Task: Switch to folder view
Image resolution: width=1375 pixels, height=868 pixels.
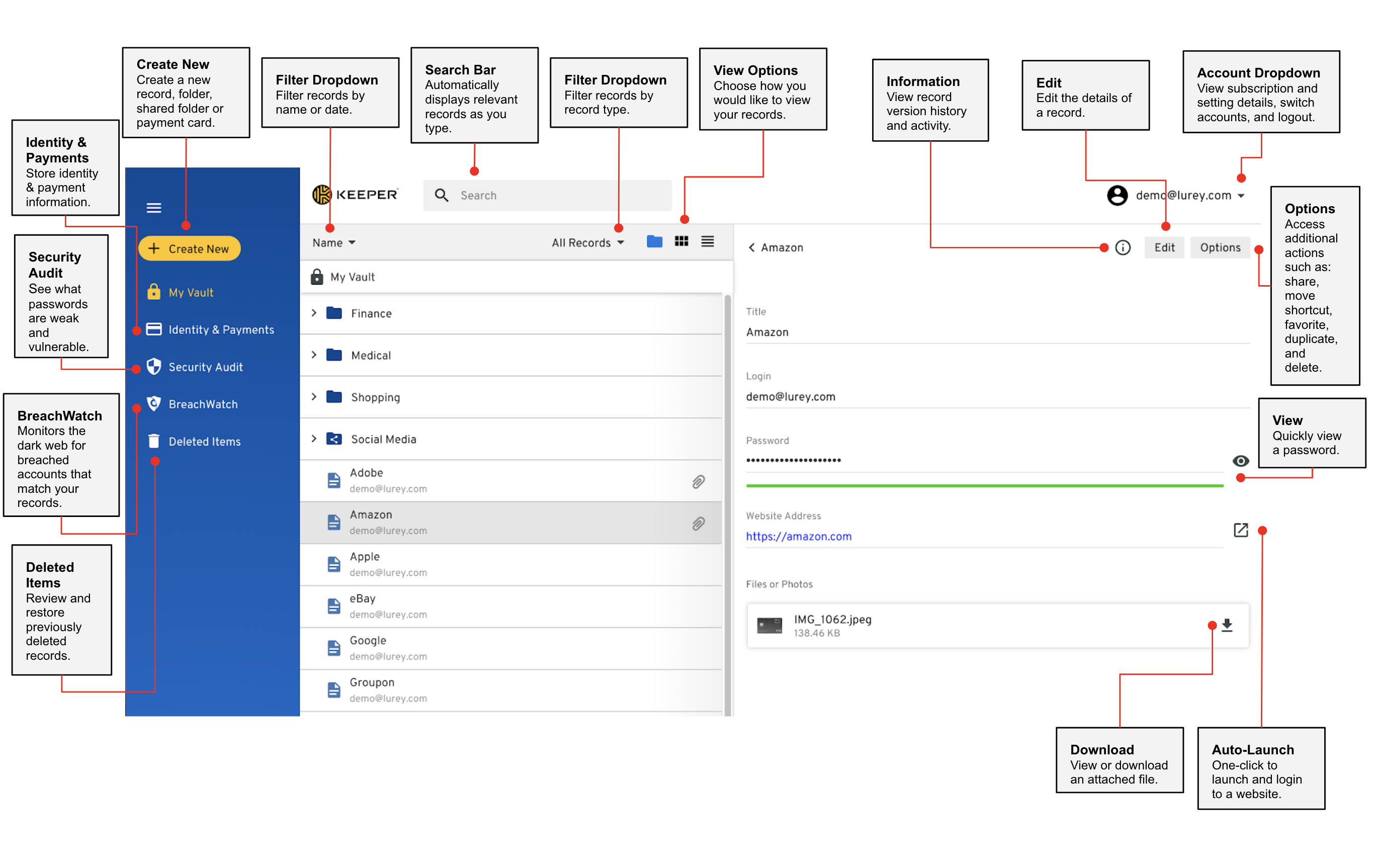Action: (x=654, y=241)
